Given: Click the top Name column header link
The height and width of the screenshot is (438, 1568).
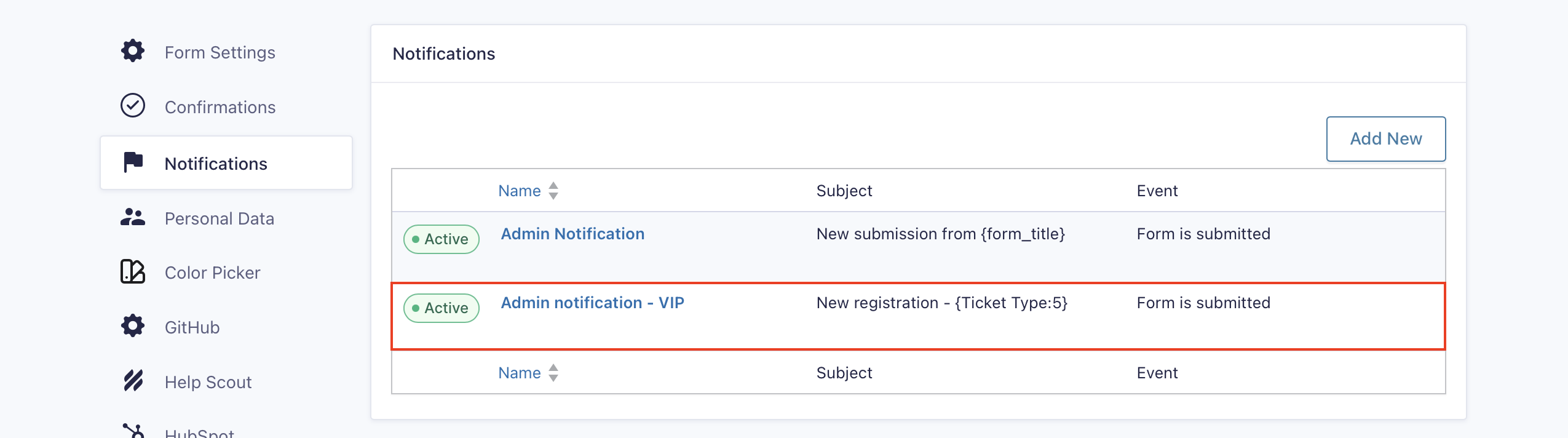Looking at the screenshot, I should tap(520, 191).
